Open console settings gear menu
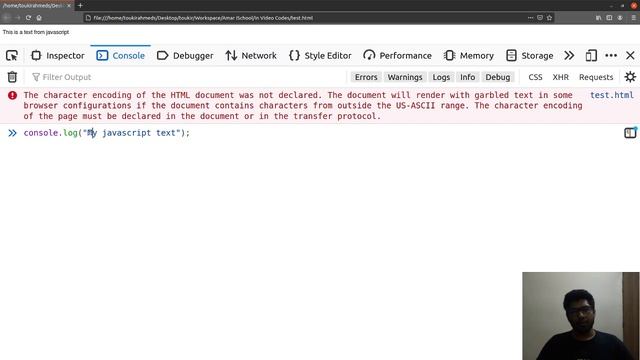The image size is (640, 360). 630,77
